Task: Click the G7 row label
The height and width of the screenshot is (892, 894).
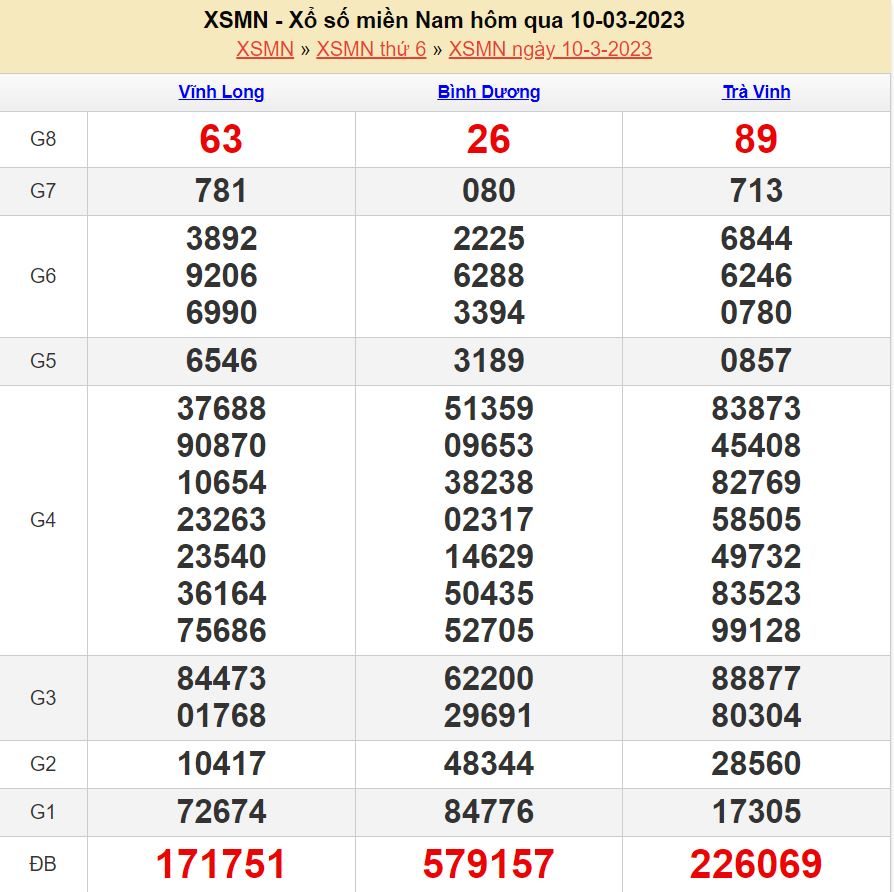Action: click(43, 190)
